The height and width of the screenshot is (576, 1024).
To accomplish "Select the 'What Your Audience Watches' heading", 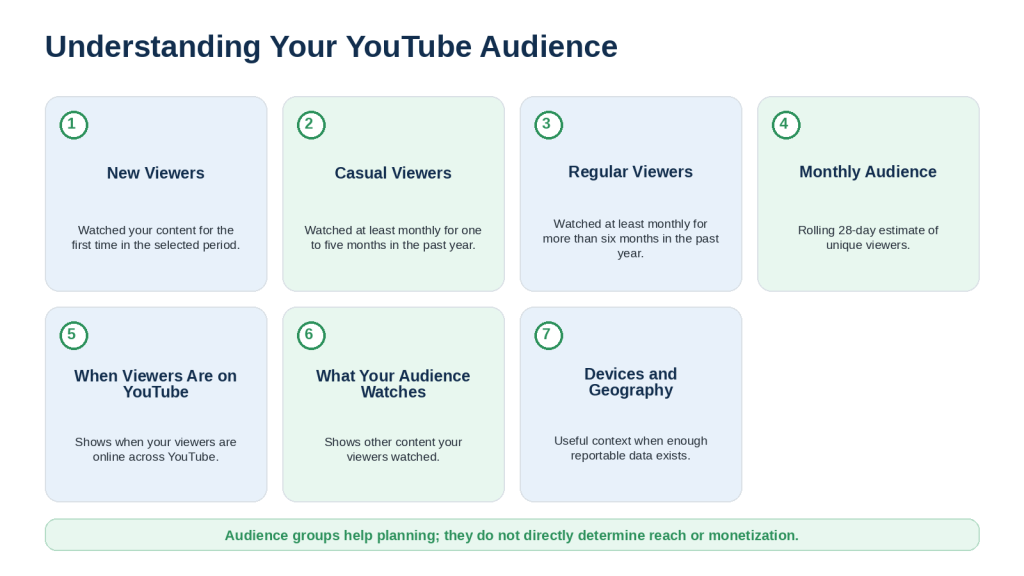I will coord(393,384).
